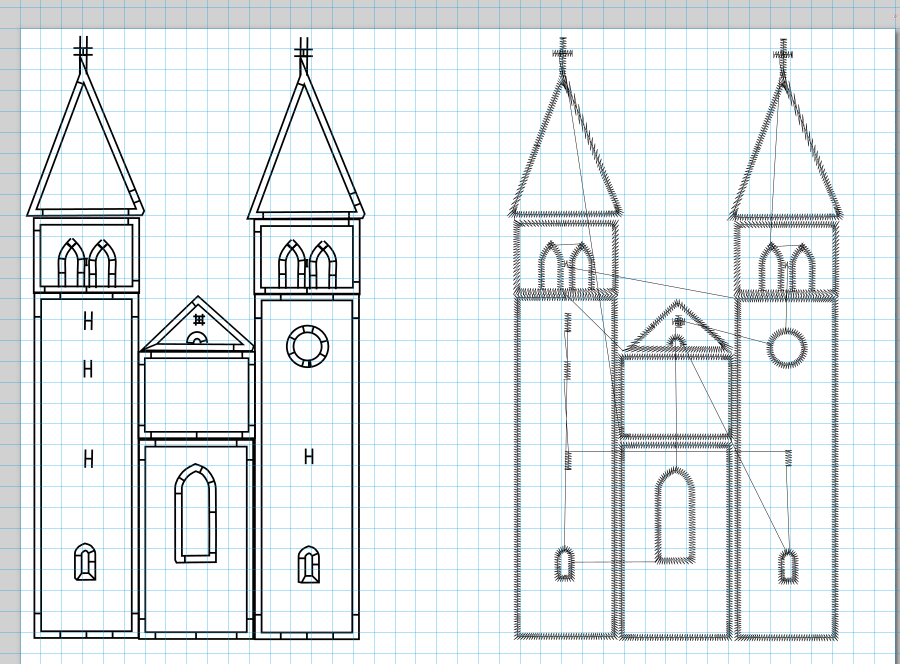Image resolution: width=900 pixels, height=664 pixels.
Task: Click the cross atop the outline church's right spire
Action: [x=304, y=50]
